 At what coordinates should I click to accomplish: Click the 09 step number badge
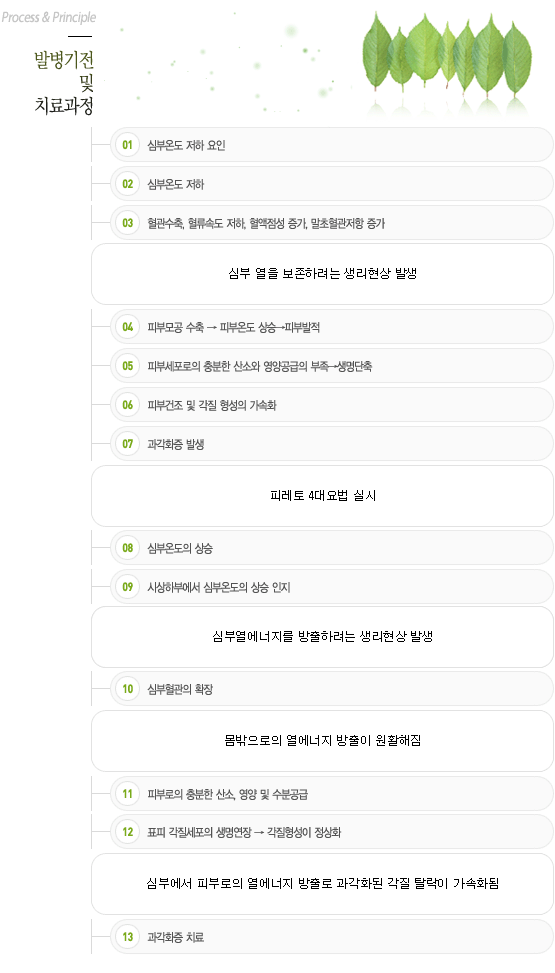127,587
